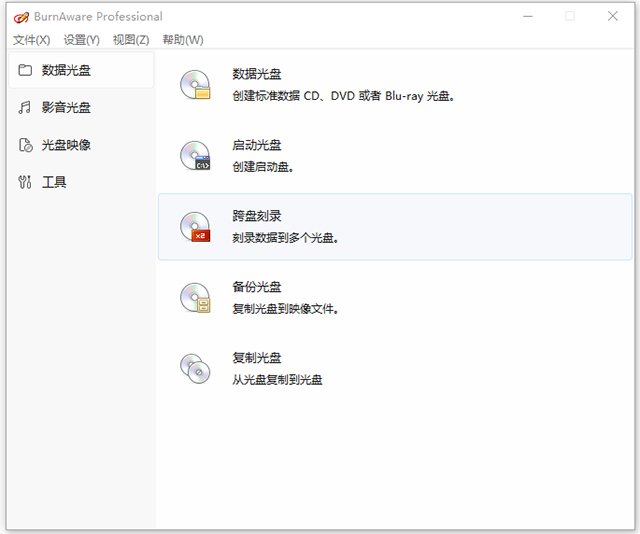Screen dimensions: 640x534
Task: Click description text 复制光盘到映像文件
Action: click(285, 309)
